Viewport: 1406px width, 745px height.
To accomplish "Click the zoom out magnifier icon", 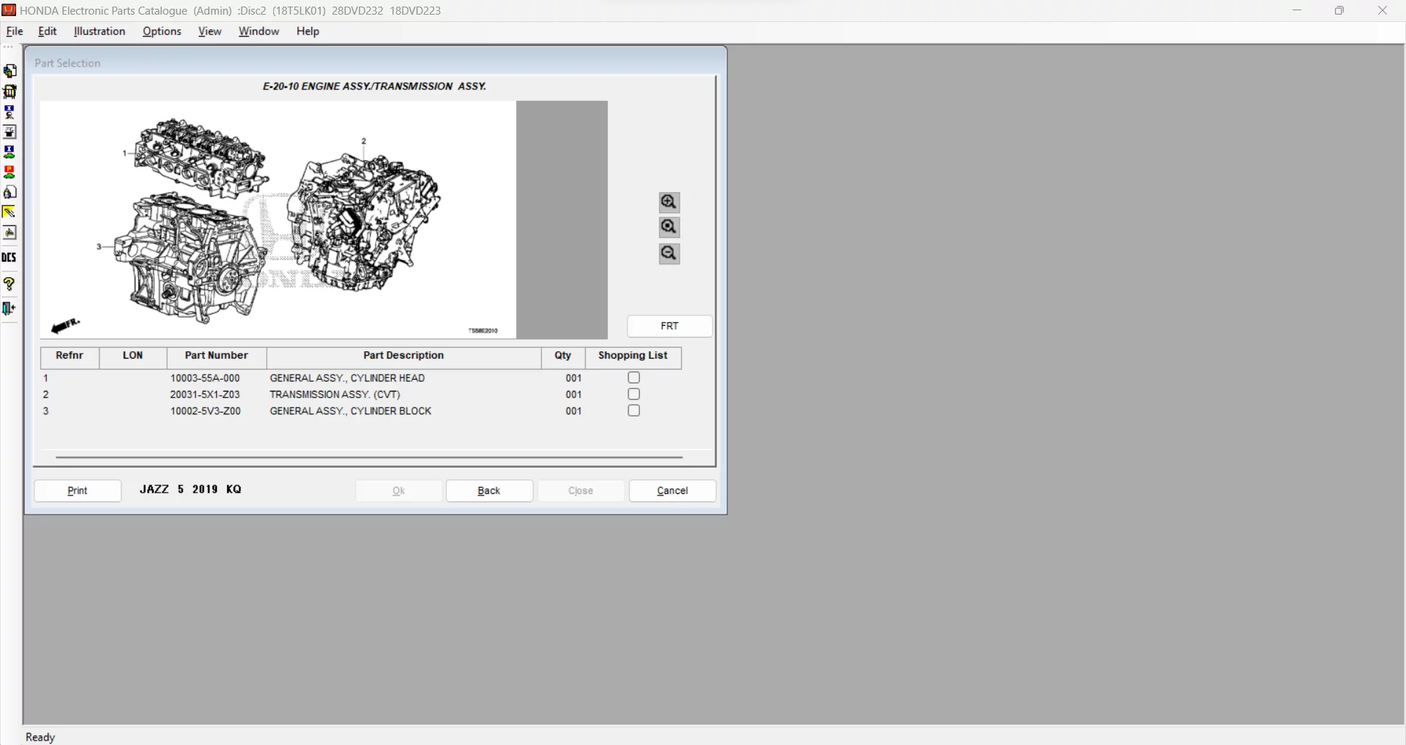I will click(x=669, y=254).
